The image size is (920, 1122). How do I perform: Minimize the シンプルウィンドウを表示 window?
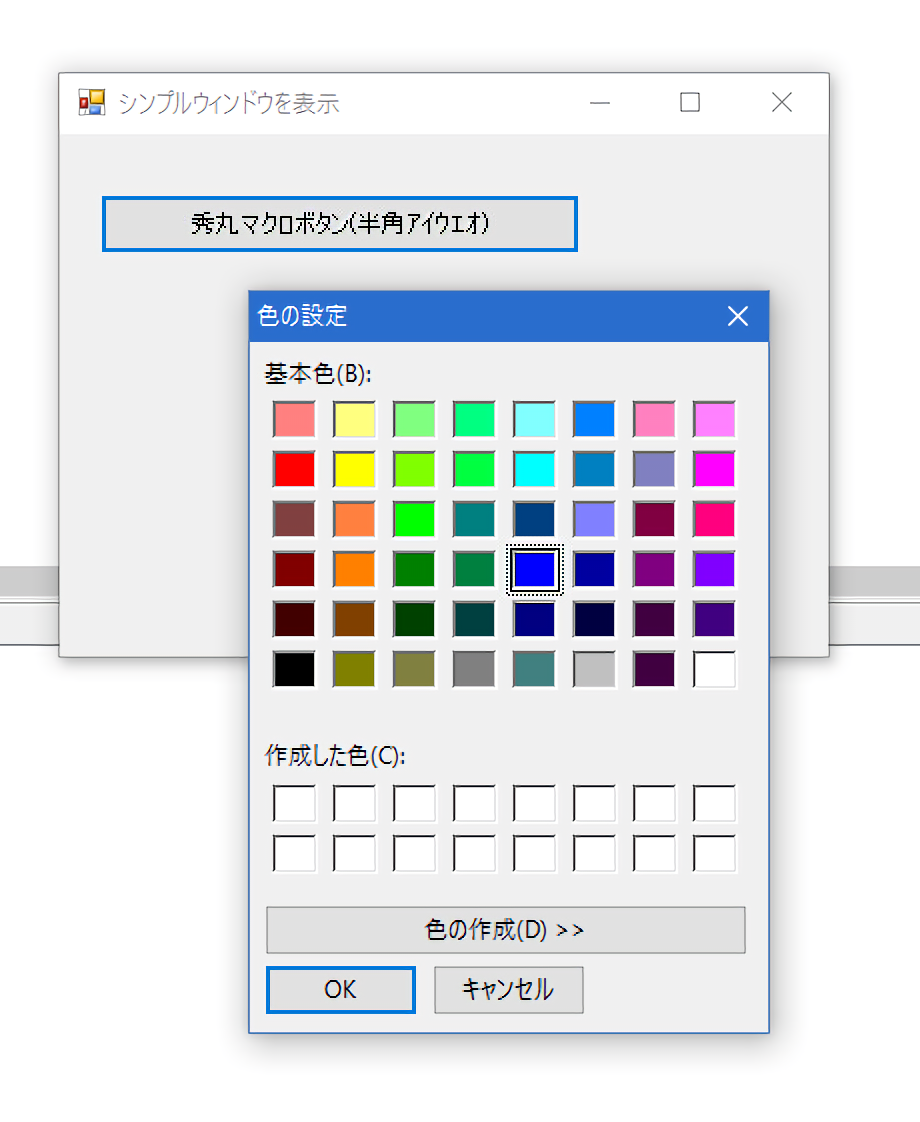[600, 102]
